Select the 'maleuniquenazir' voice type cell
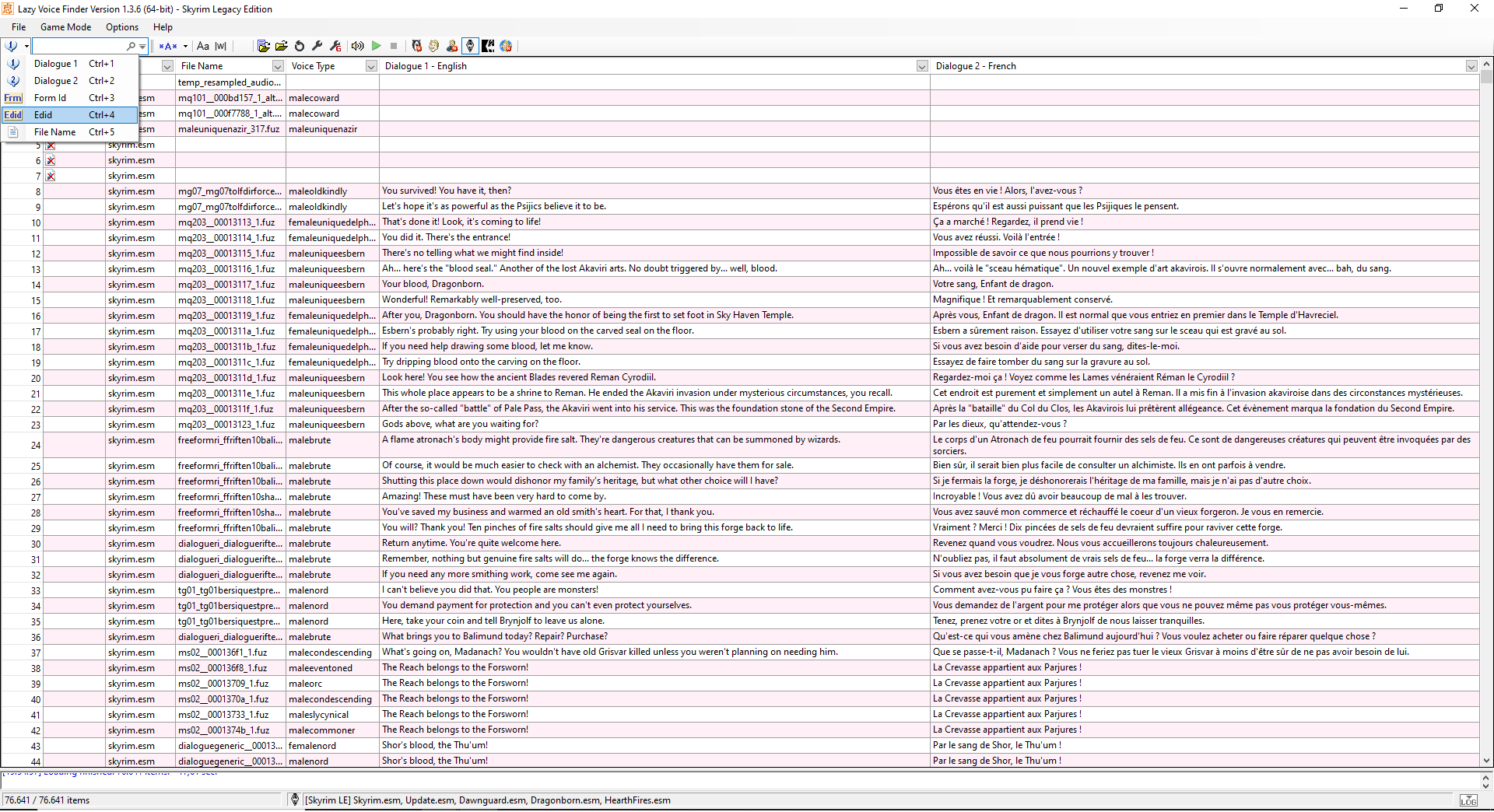This screenshot has width=1494, height=812. click(x=332, y=129)
